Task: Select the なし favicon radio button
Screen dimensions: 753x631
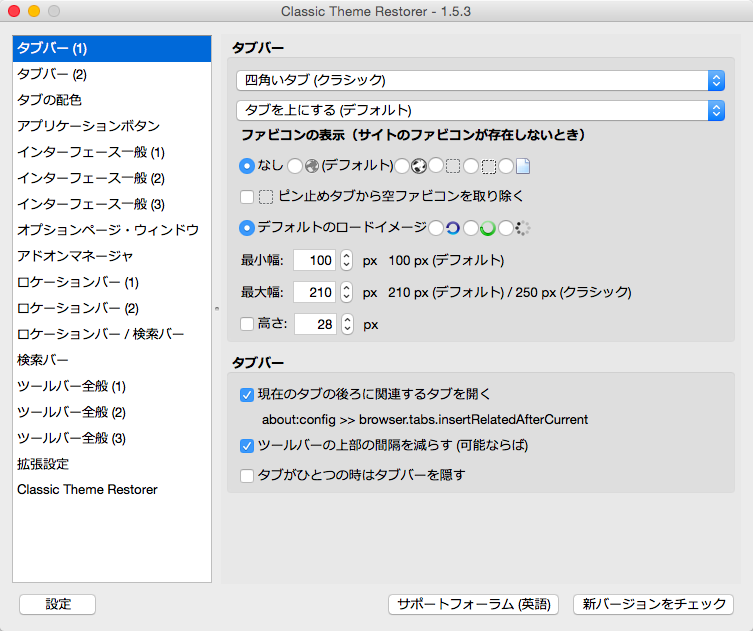Action: click(247, 166)
